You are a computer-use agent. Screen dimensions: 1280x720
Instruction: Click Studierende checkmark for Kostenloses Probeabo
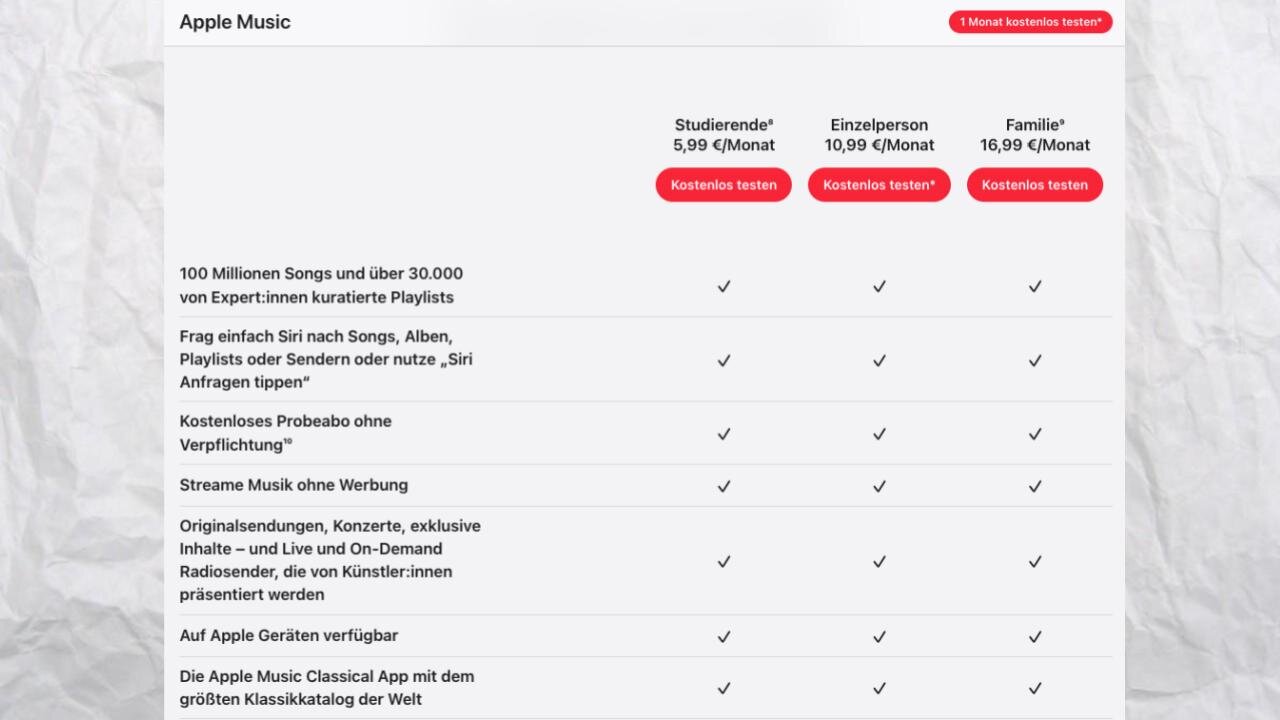point(724,434)
